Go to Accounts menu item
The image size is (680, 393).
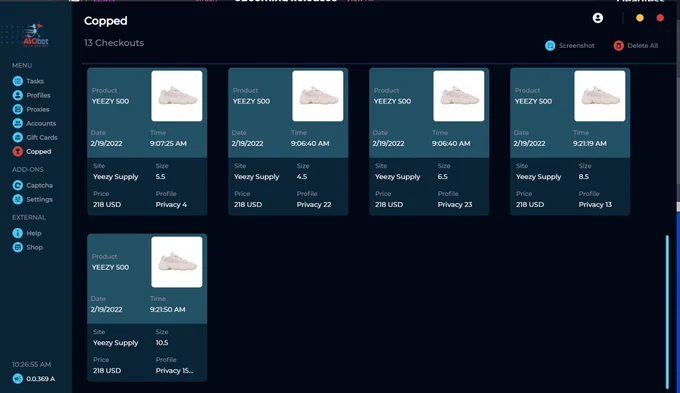41,123
